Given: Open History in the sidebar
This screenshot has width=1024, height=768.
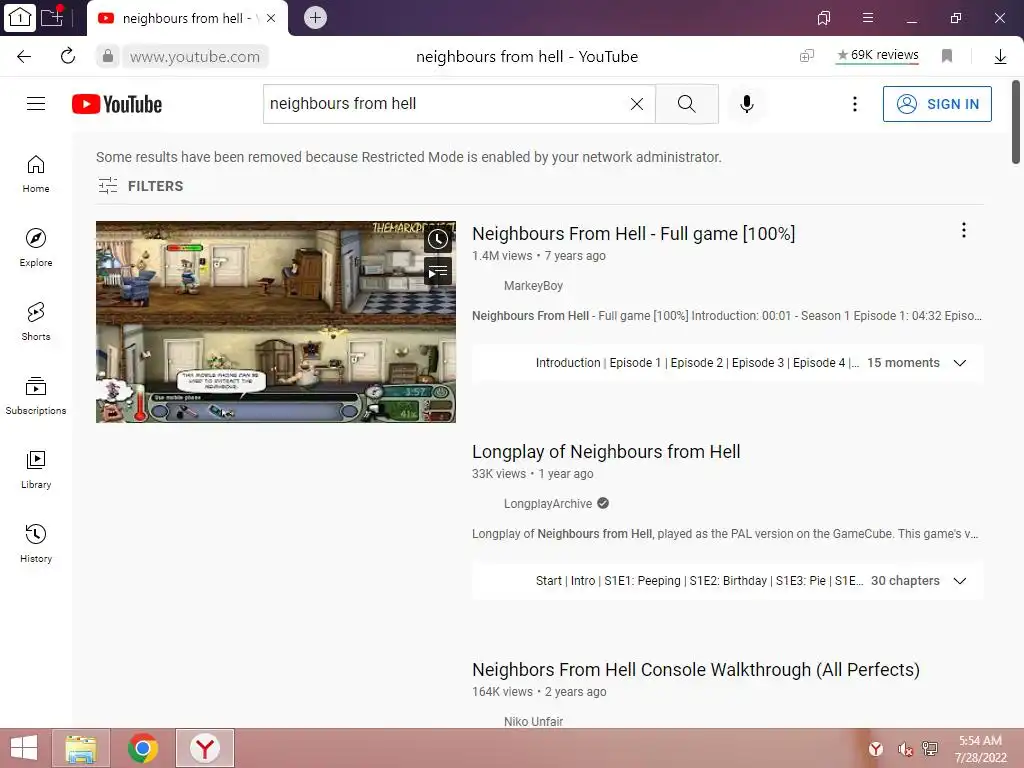Looking at the screenshot, I should click(x=36, y=543).
